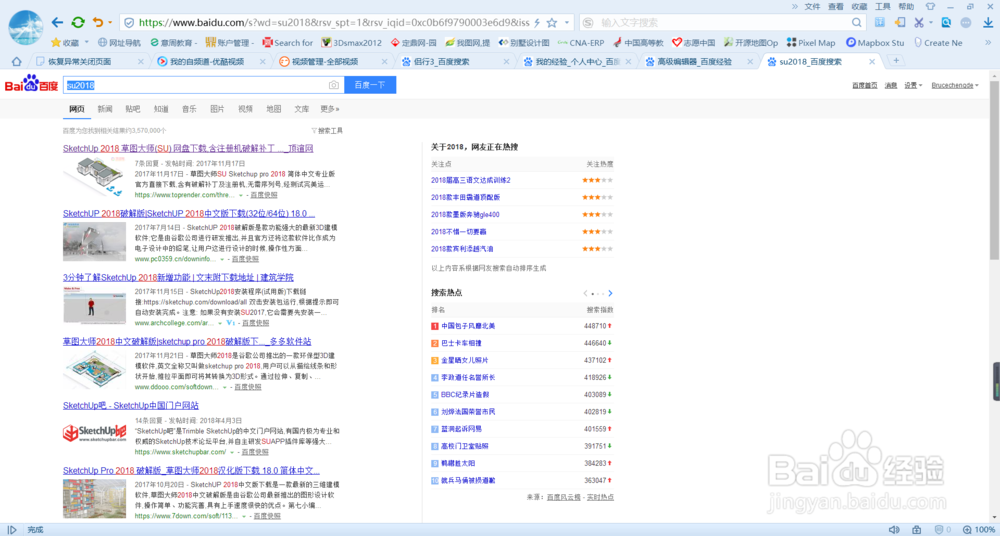This screenshot has width=1000, height=536.
Task: Switch to 我的自频道-优酷视频 tab
Action: [205, 62]
